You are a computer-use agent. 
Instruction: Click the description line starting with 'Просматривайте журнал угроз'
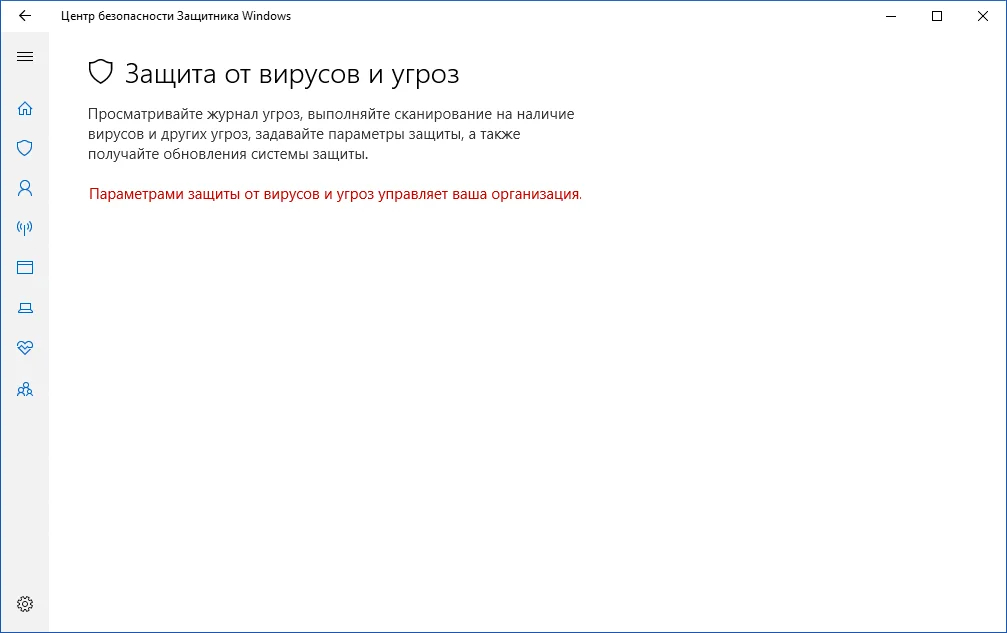[330, 114]
